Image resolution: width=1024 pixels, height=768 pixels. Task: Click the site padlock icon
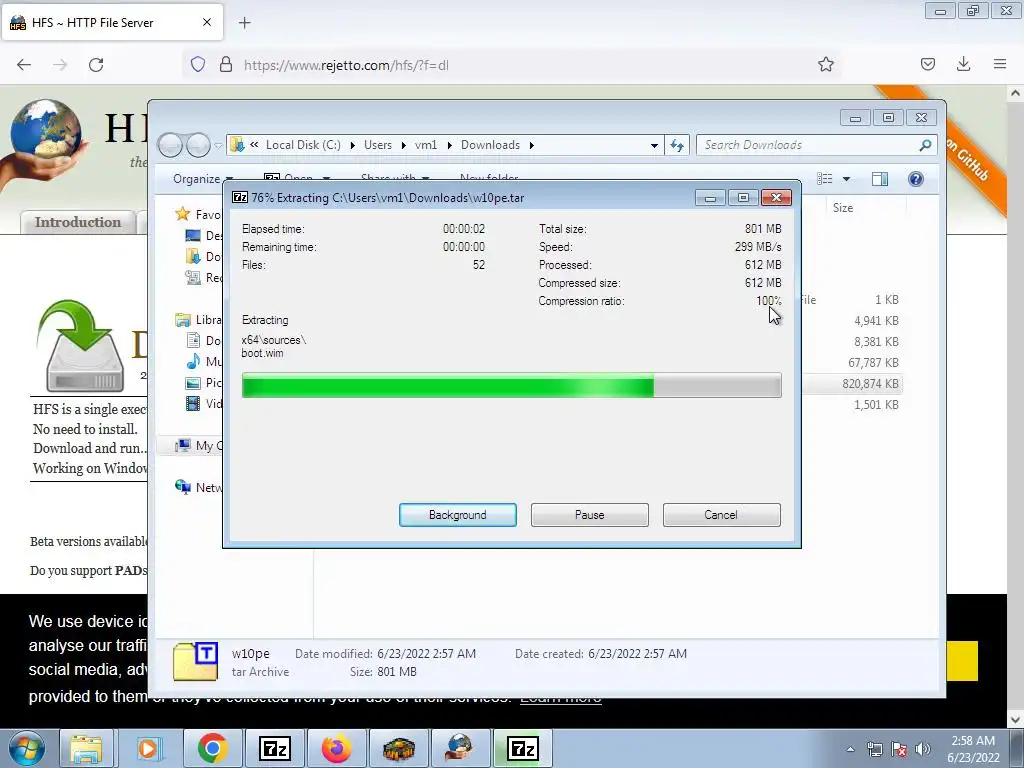tap(226, 65)
